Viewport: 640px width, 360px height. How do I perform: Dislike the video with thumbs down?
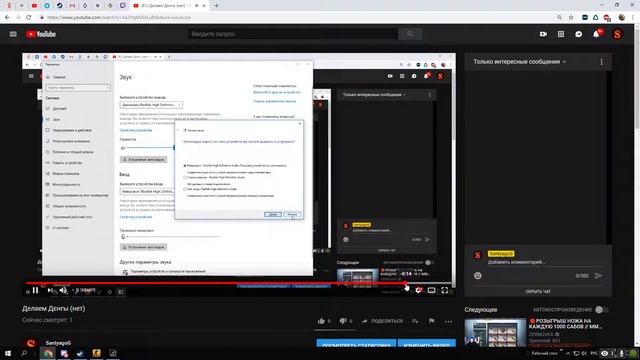click(x=343, y=321)
